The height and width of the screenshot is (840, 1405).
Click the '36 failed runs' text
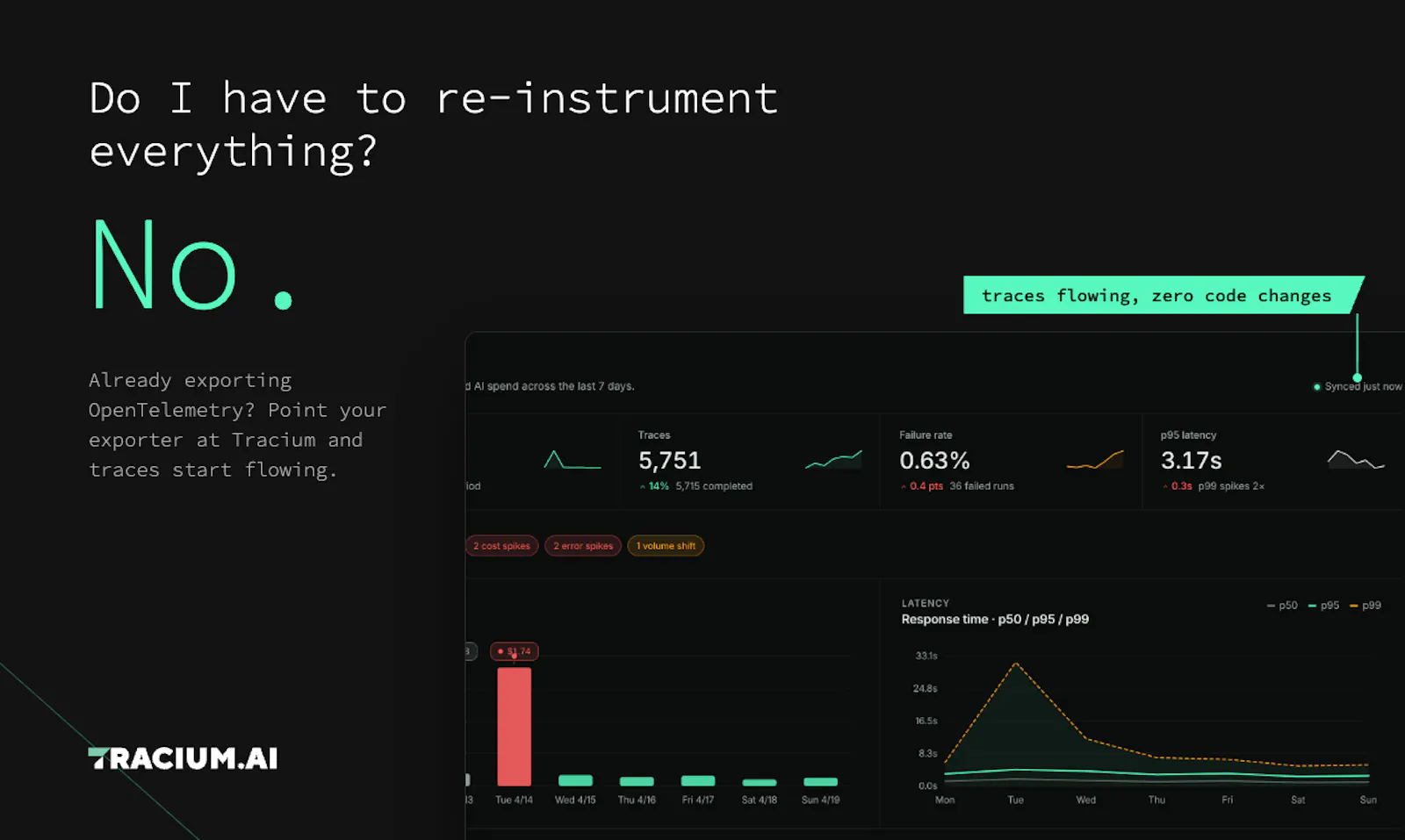982,486
